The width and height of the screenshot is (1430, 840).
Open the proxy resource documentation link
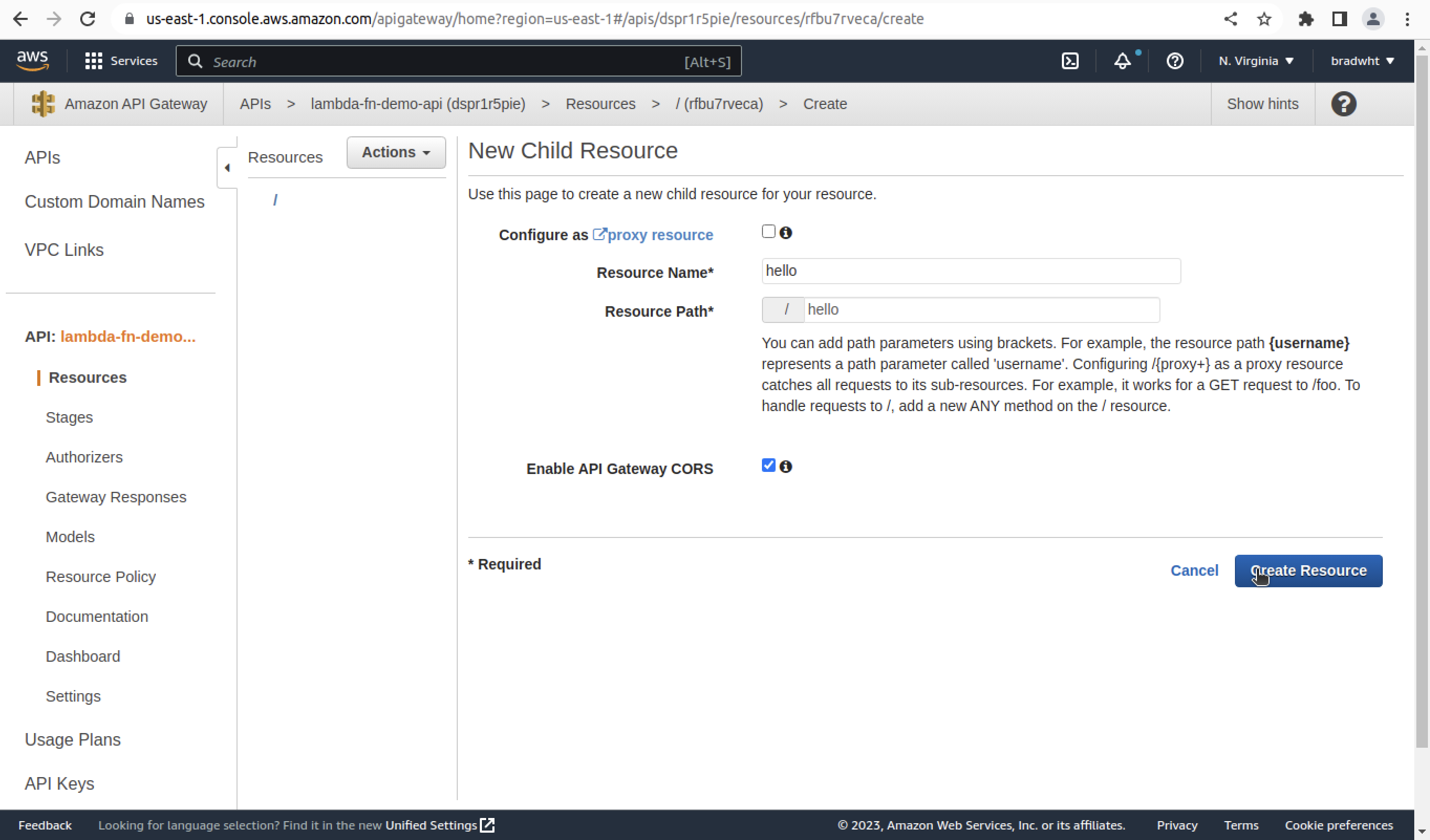[x=652, y=235]
